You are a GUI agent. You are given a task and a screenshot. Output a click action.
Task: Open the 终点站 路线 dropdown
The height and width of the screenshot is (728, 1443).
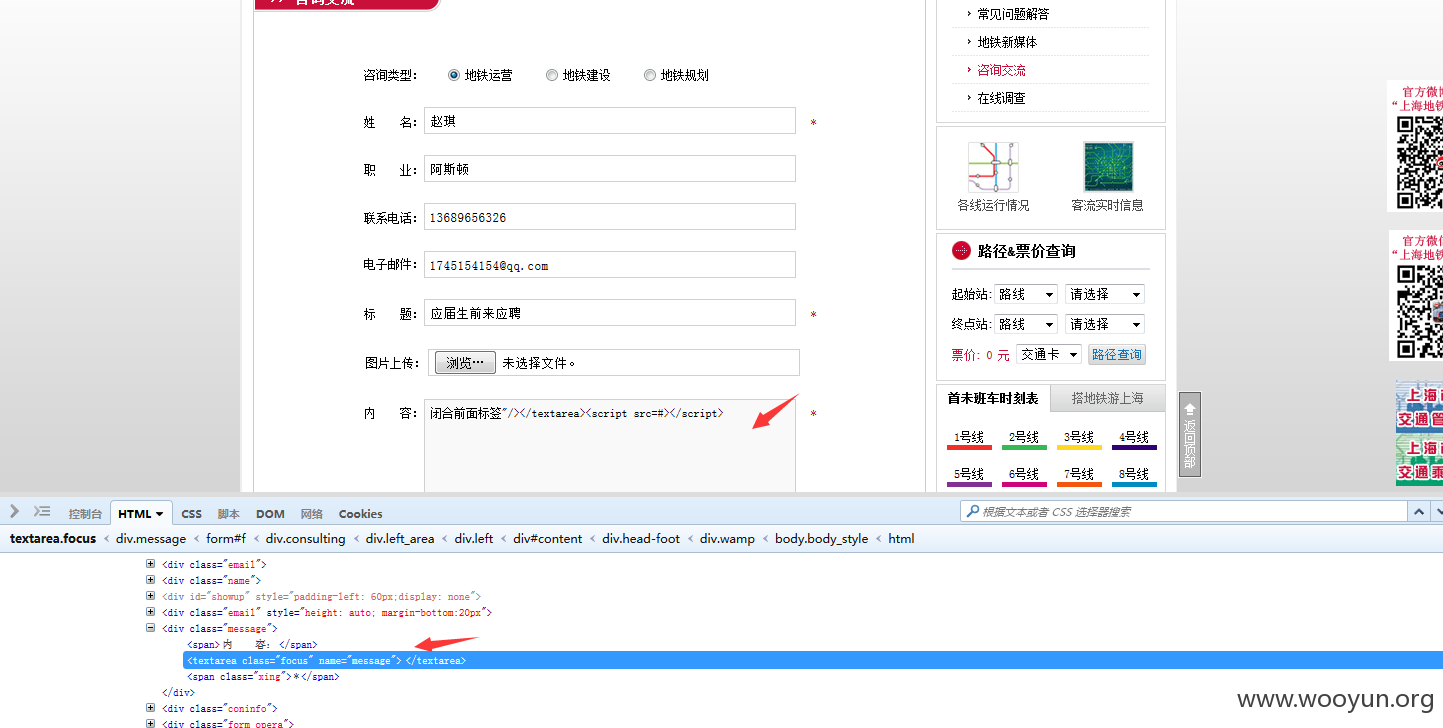coord(1026,324)
